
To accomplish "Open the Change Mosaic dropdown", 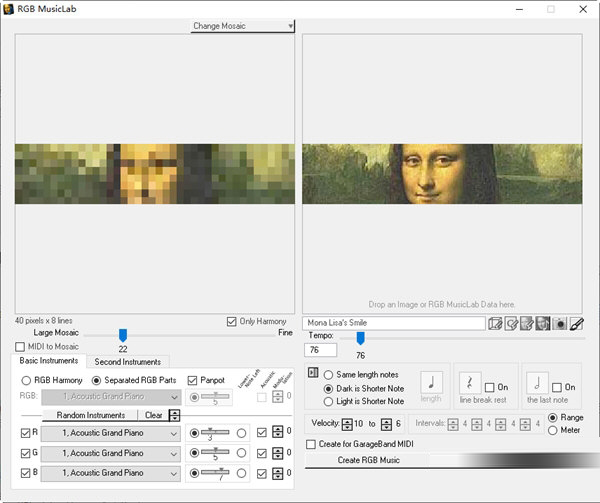I will tap(243, 26).
